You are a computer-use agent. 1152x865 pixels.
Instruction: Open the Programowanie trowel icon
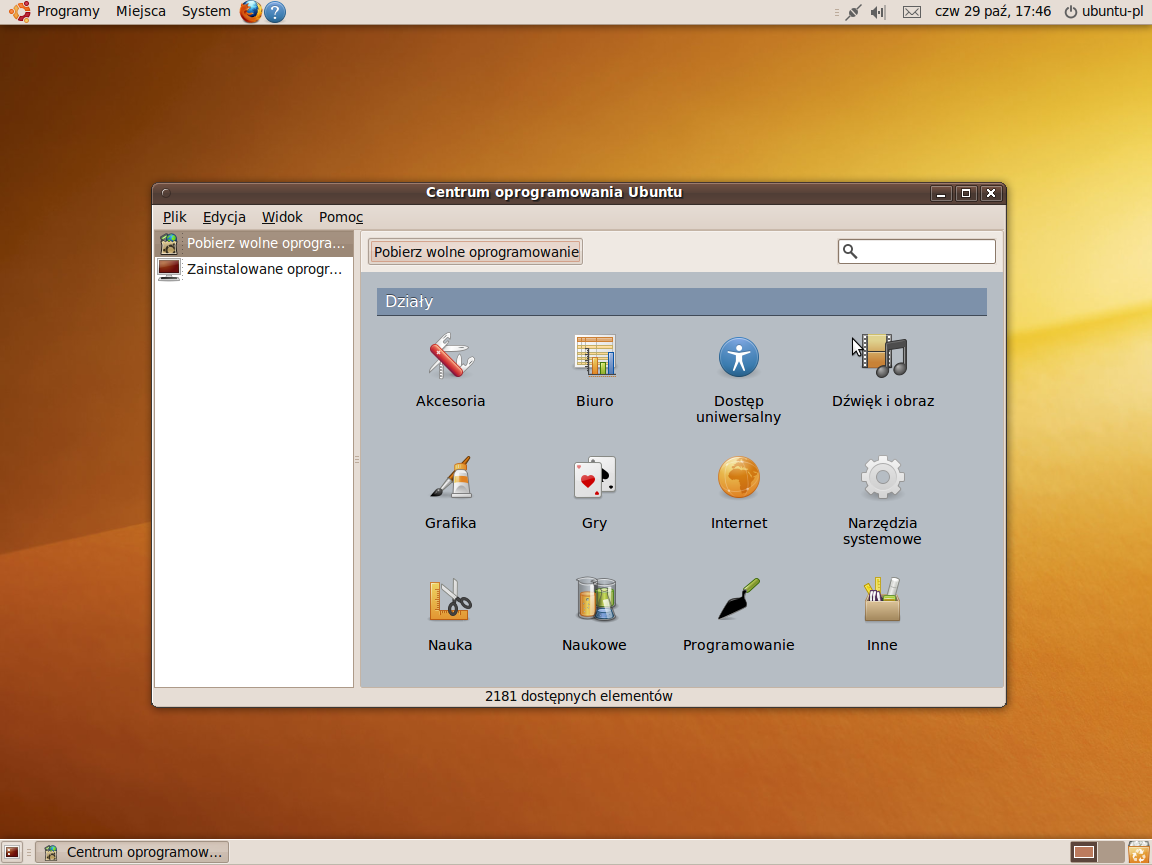pos(738,600)
